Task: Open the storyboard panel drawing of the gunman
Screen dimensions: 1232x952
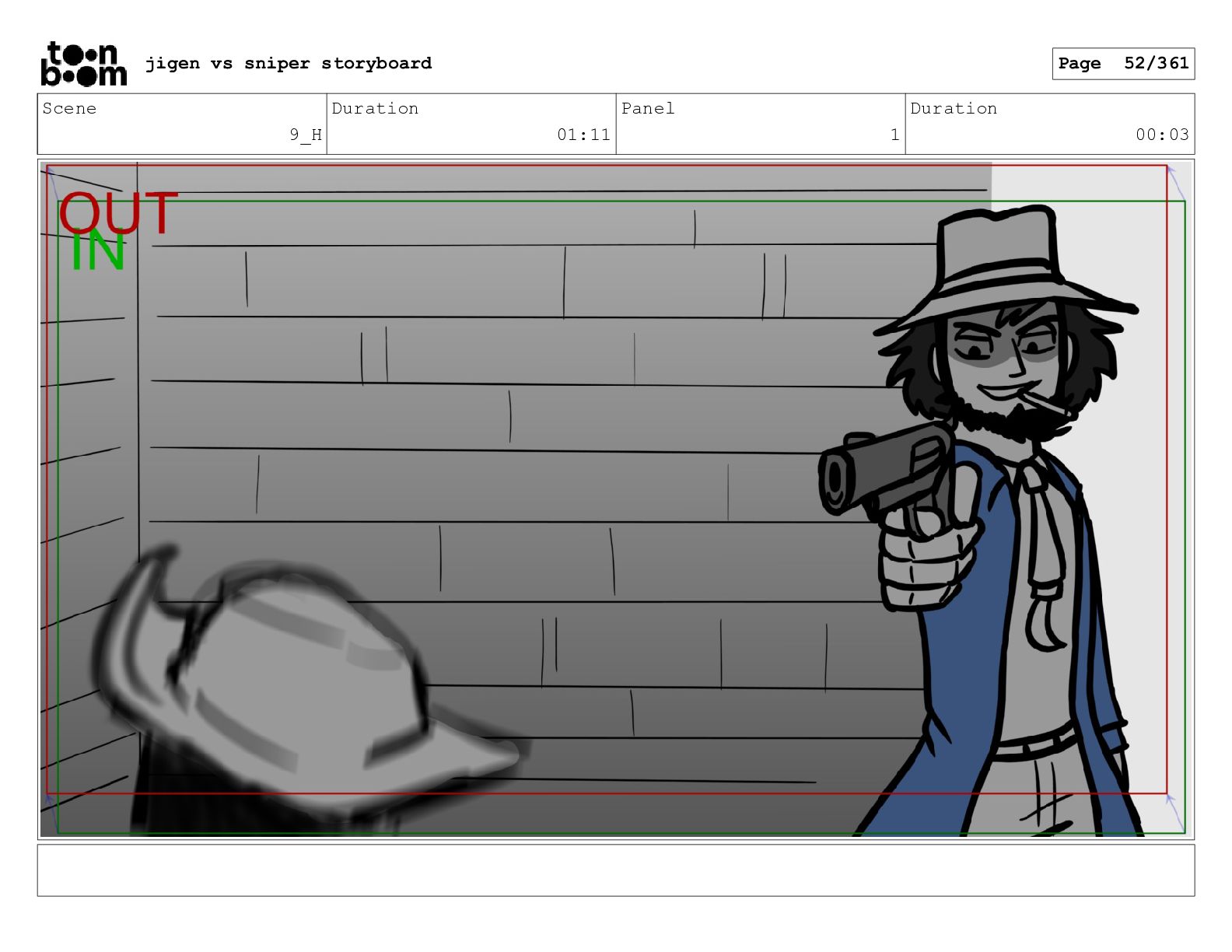Action: 616,499
